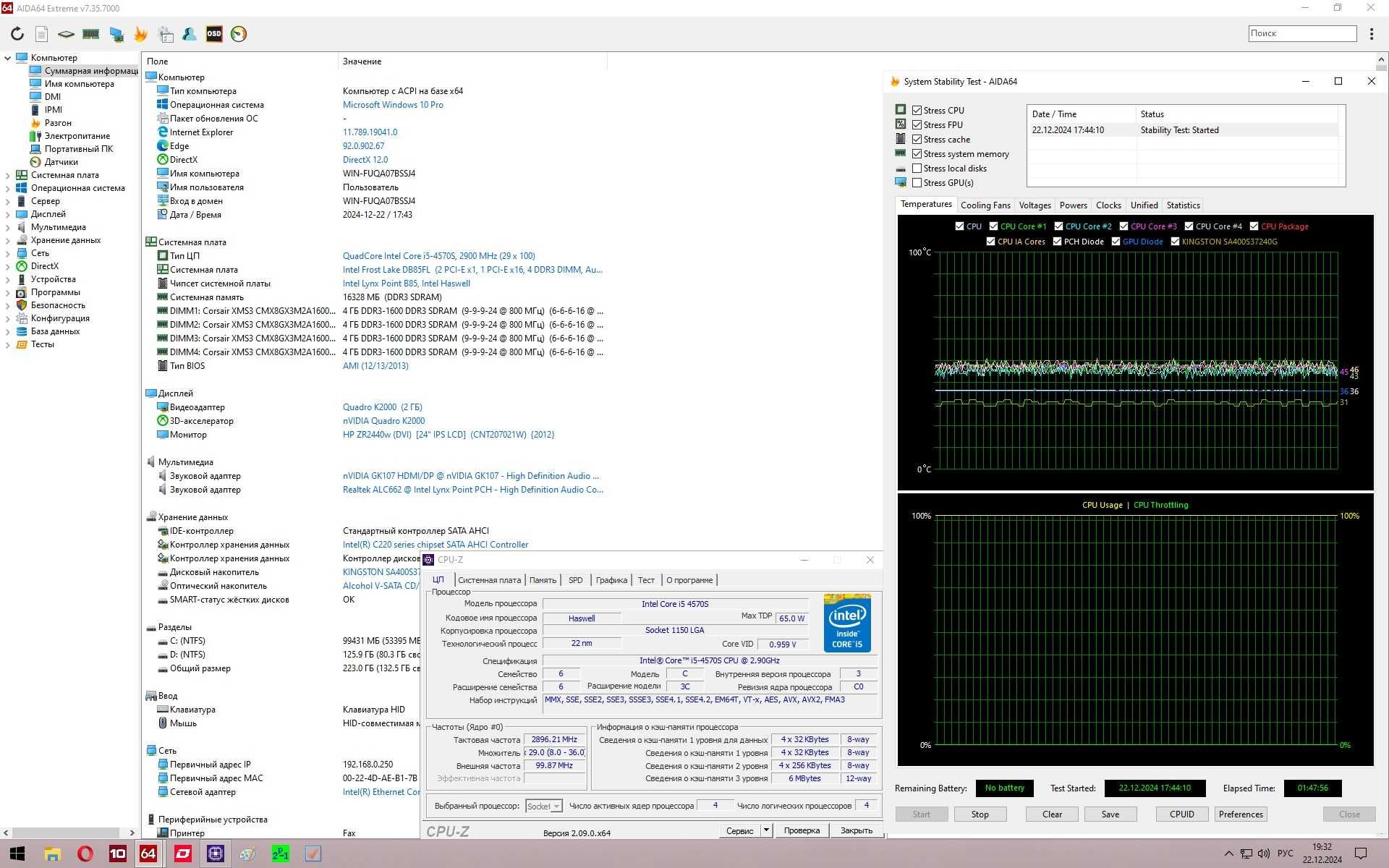The width and height of the screenshot is (1389, 868).
Task: Expand Сервер tree node
Action: coord(7,201)
